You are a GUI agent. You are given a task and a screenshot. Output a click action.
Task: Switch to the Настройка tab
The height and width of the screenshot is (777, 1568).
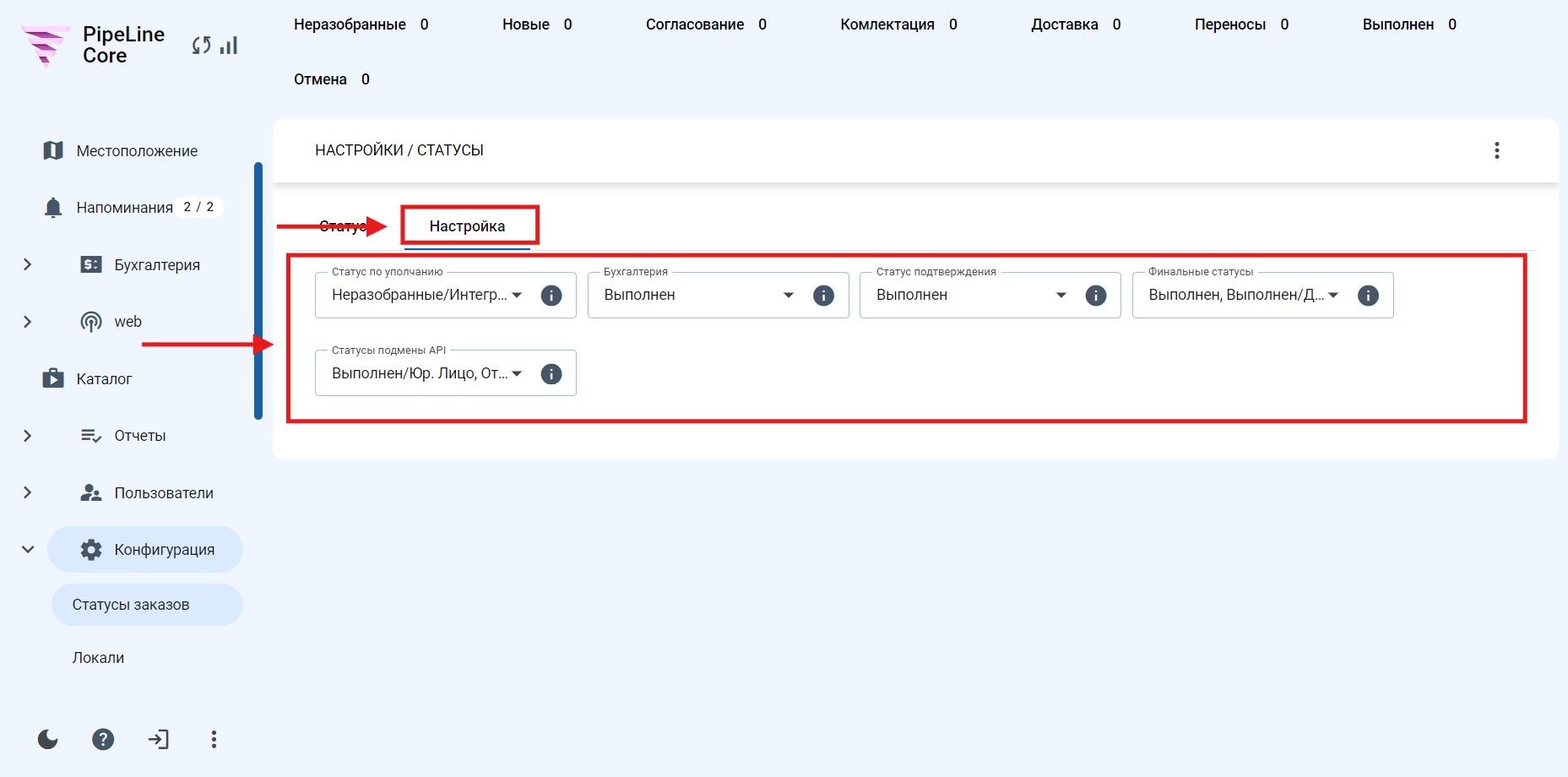pos(467,226)
